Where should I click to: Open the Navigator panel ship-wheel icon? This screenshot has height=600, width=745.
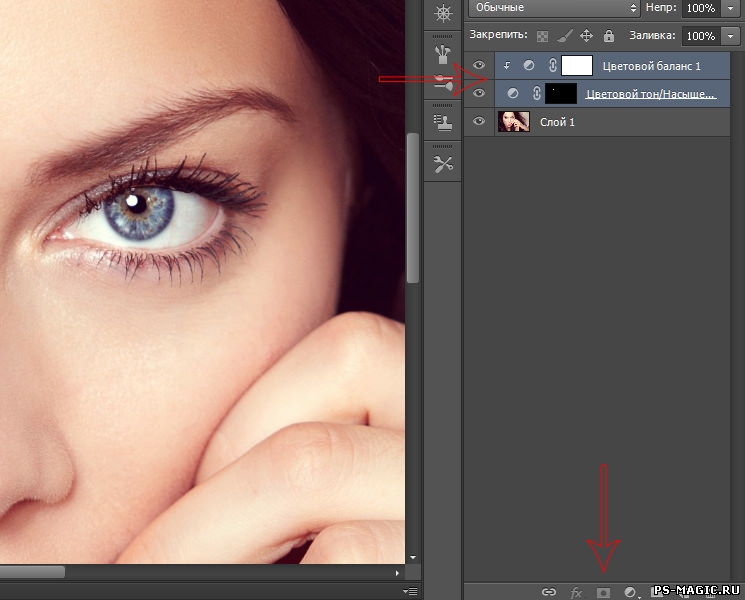point(442,13)
